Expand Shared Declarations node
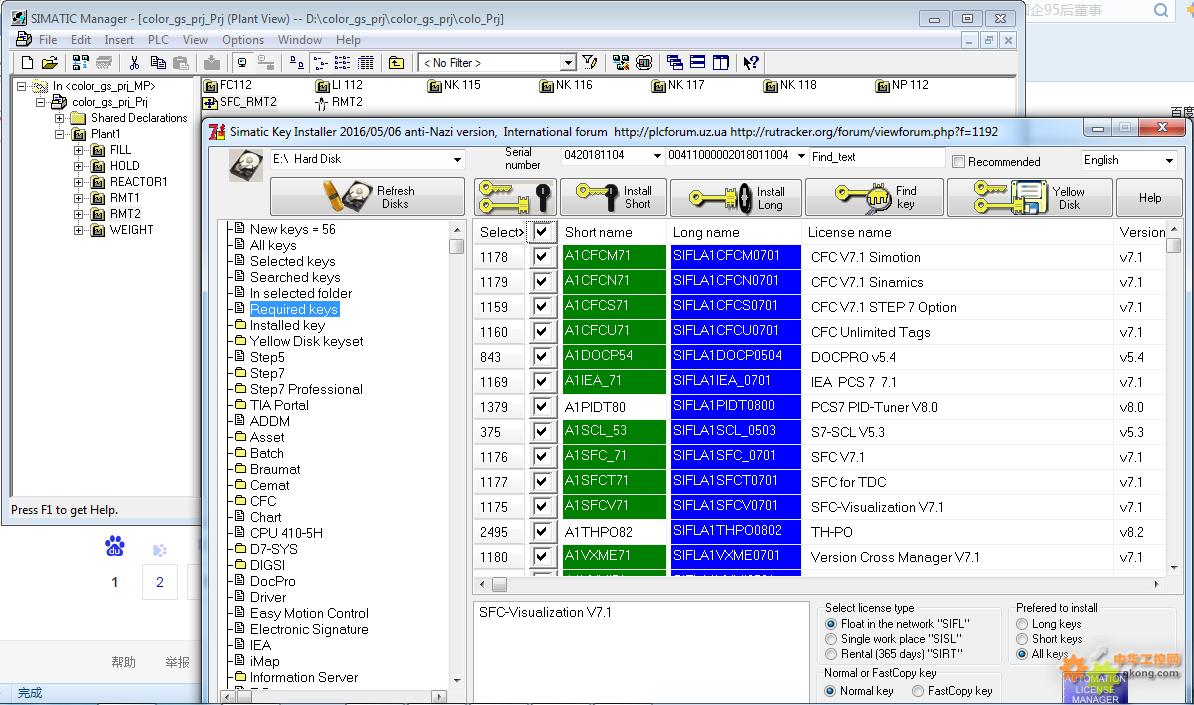The image size is (1194, 705). (59, 118)
